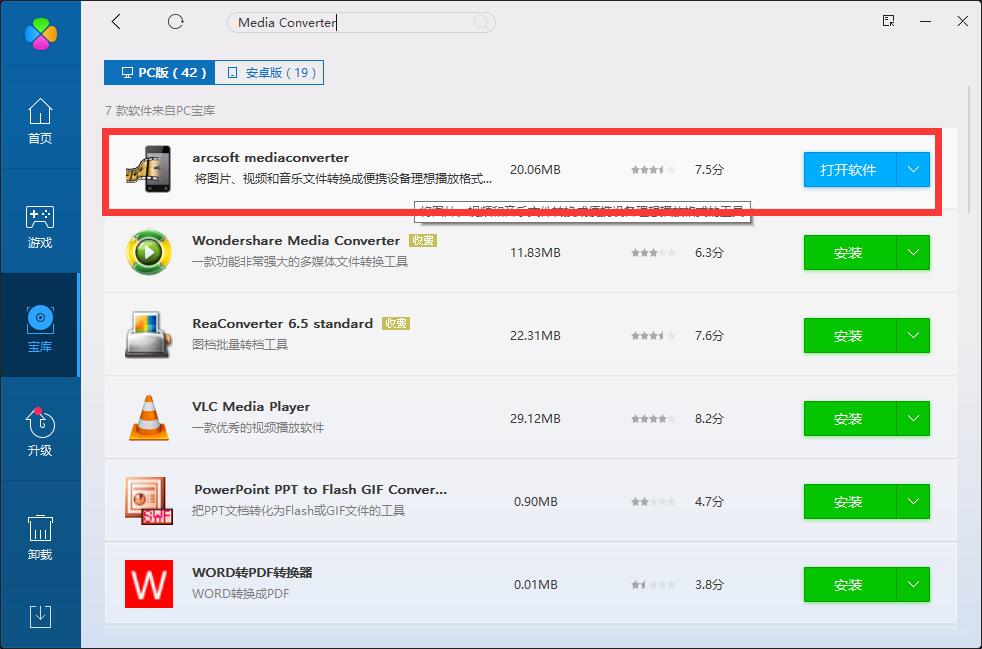Click the 收费 badge on Wondershare Media Converter
Viewport: 982px width, 649px height.
[423, 241]
